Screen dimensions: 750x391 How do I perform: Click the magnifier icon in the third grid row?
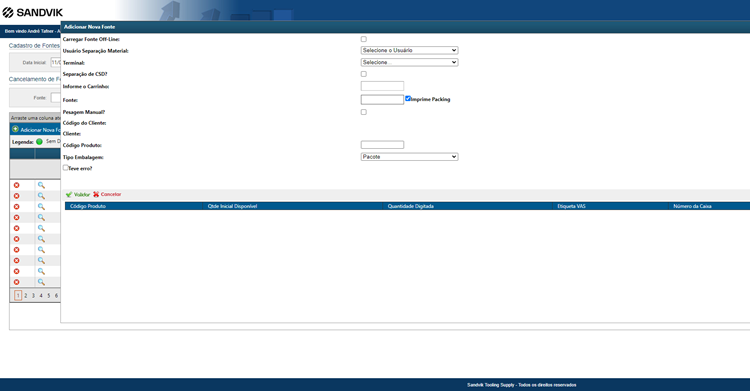[x=41, y=207]
